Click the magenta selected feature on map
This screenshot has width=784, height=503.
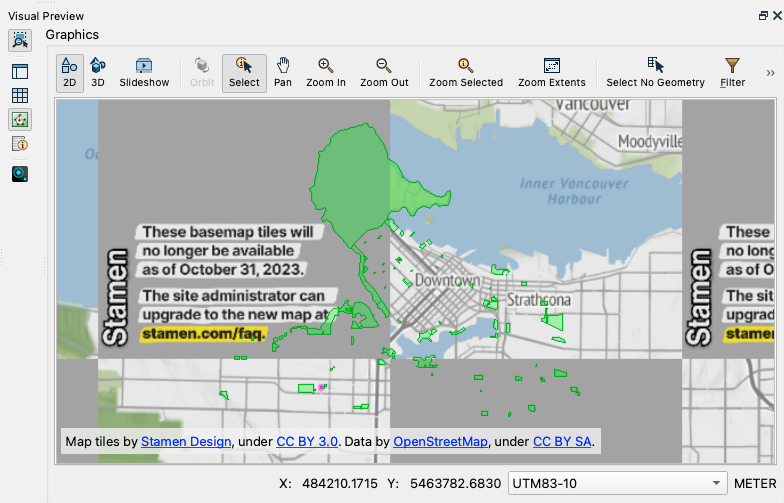click(322, 388)
